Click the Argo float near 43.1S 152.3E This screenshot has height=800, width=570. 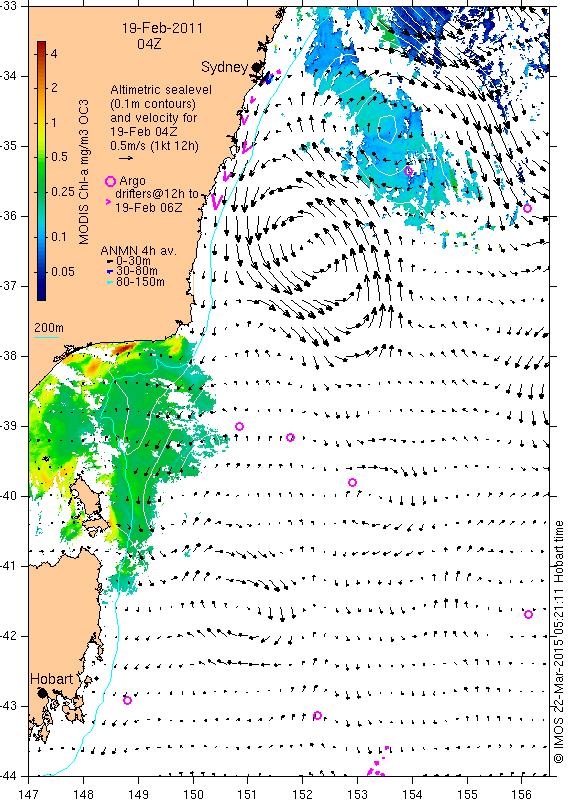[317, 715]
